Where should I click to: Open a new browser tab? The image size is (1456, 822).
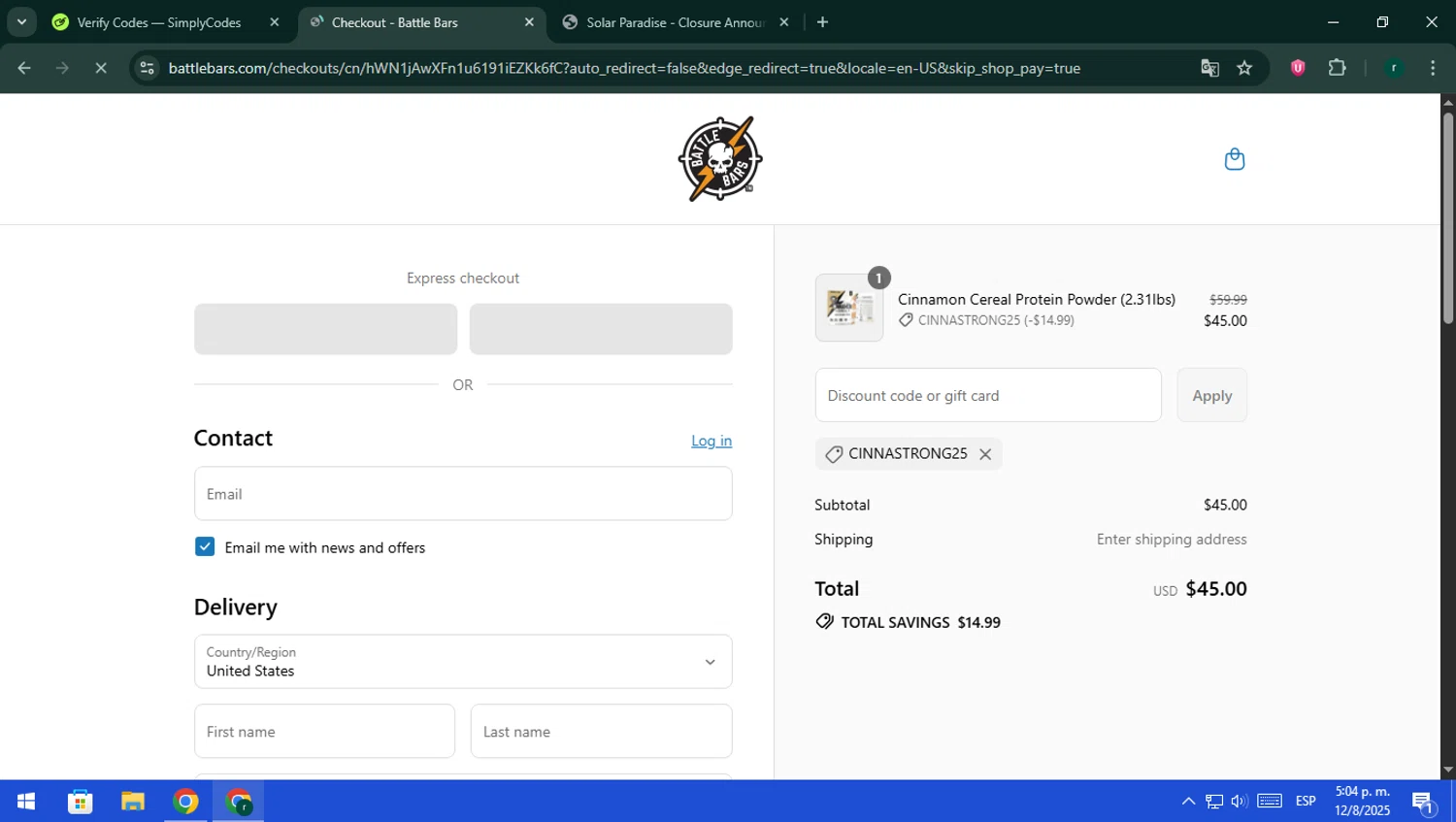823,22
